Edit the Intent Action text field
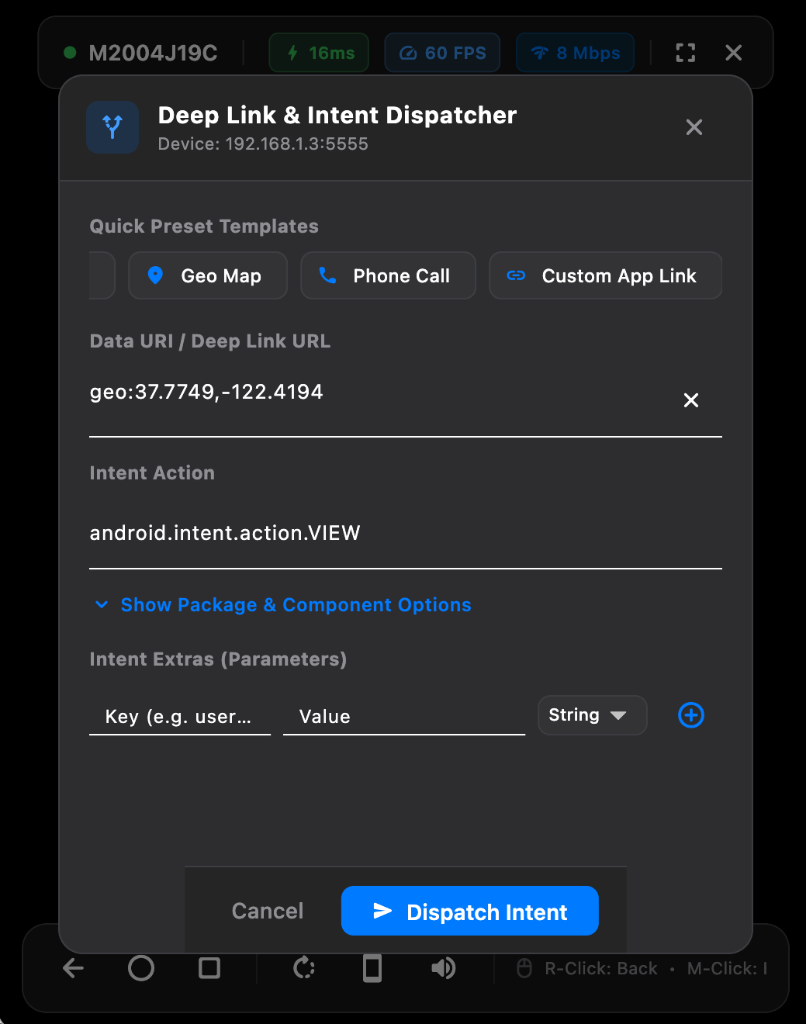 click(x=405, y=533)
